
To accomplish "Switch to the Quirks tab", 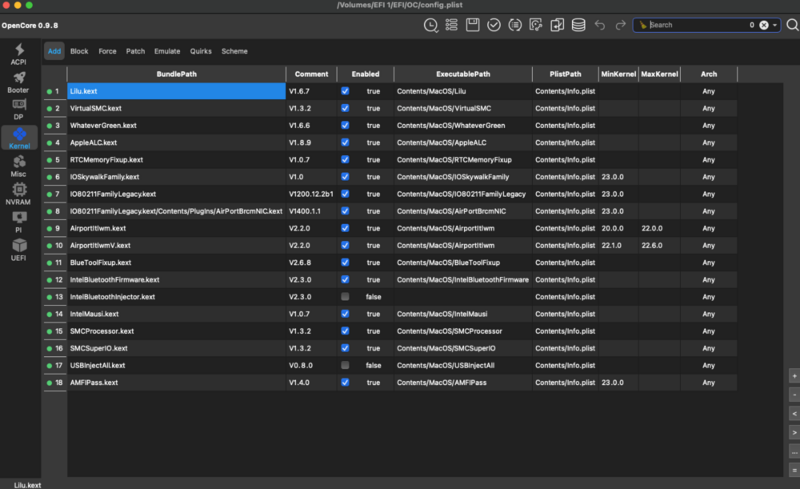I will [x=201, y=51].
